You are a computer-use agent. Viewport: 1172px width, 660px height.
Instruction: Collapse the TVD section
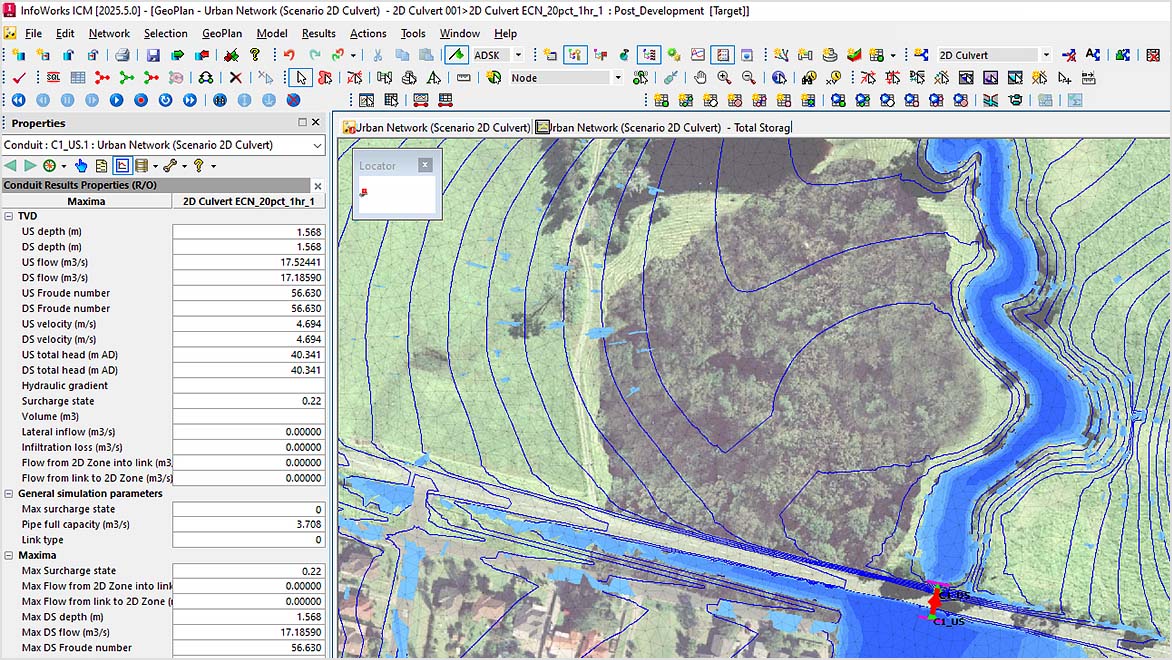9,217
